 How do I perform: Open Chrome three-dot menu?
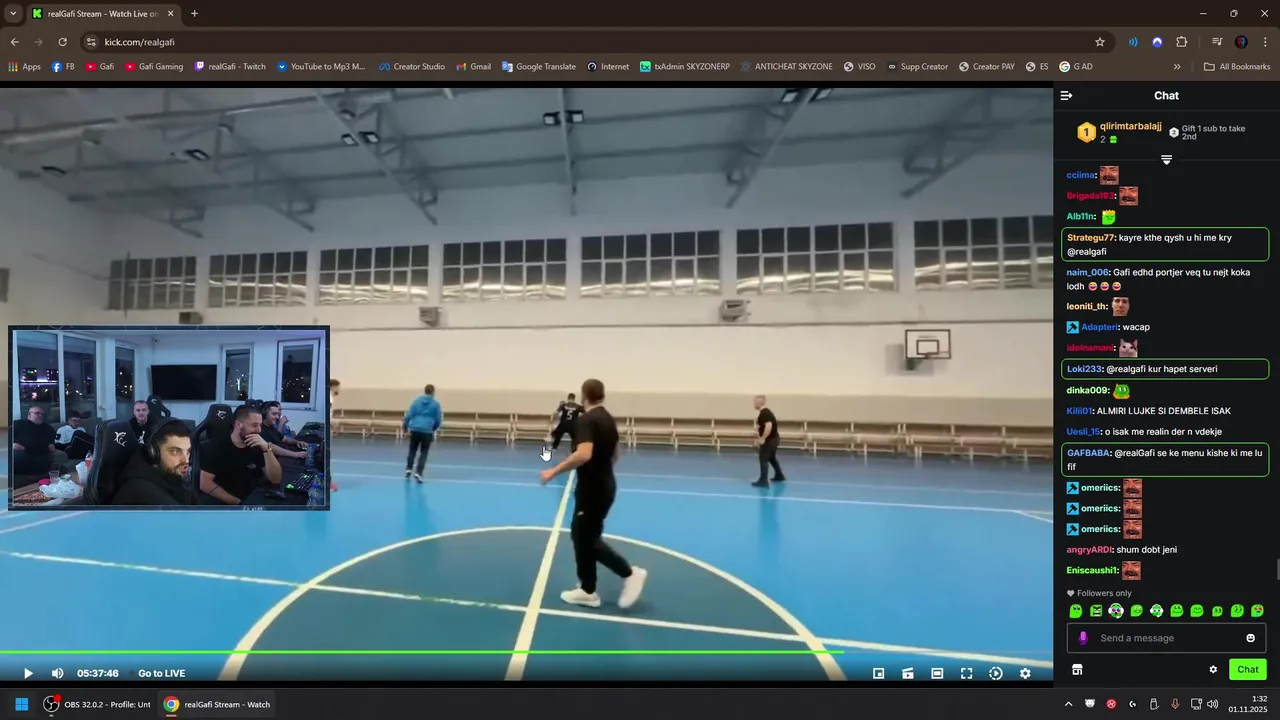[x=1265, y=42]
